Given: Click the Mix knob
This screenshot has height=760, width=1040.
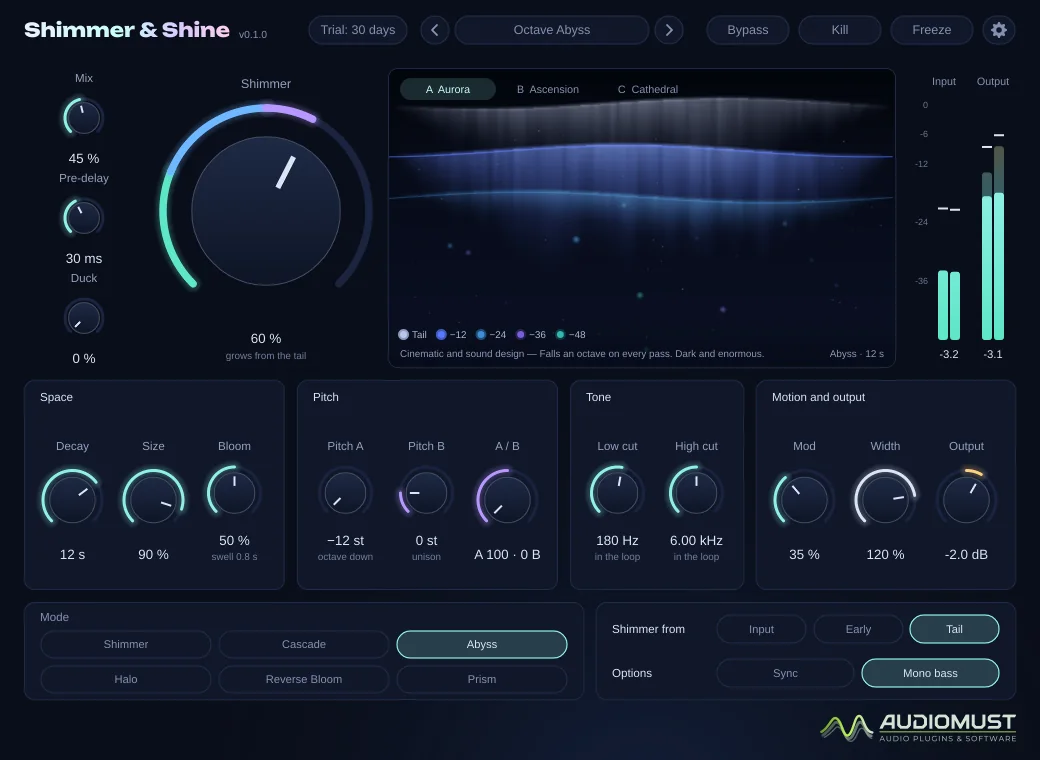Looking at the screenshot, I should pyautogui.click(x=84, y=118).
